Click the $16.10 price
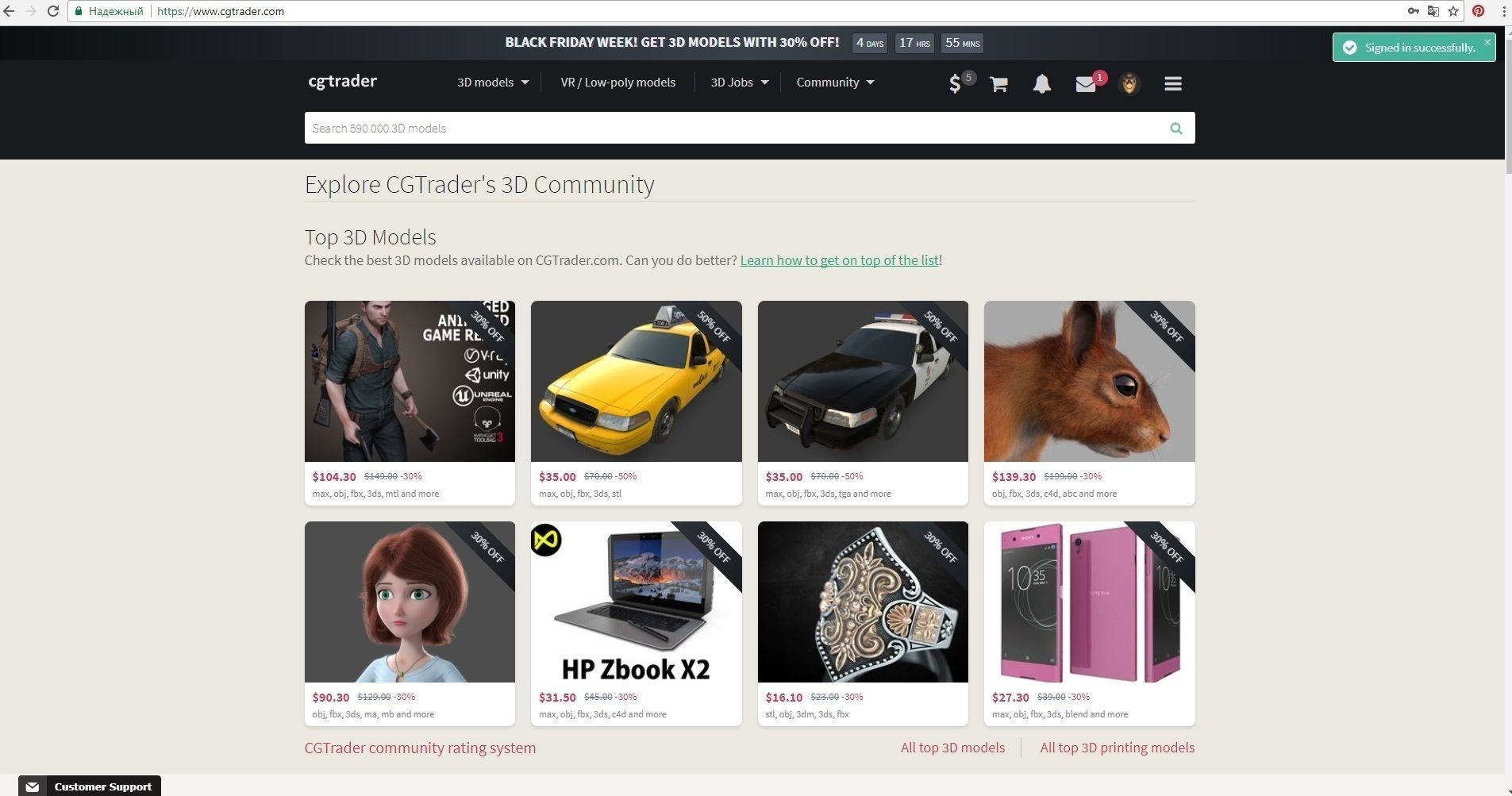The image size is (1512, 796). 784,698
